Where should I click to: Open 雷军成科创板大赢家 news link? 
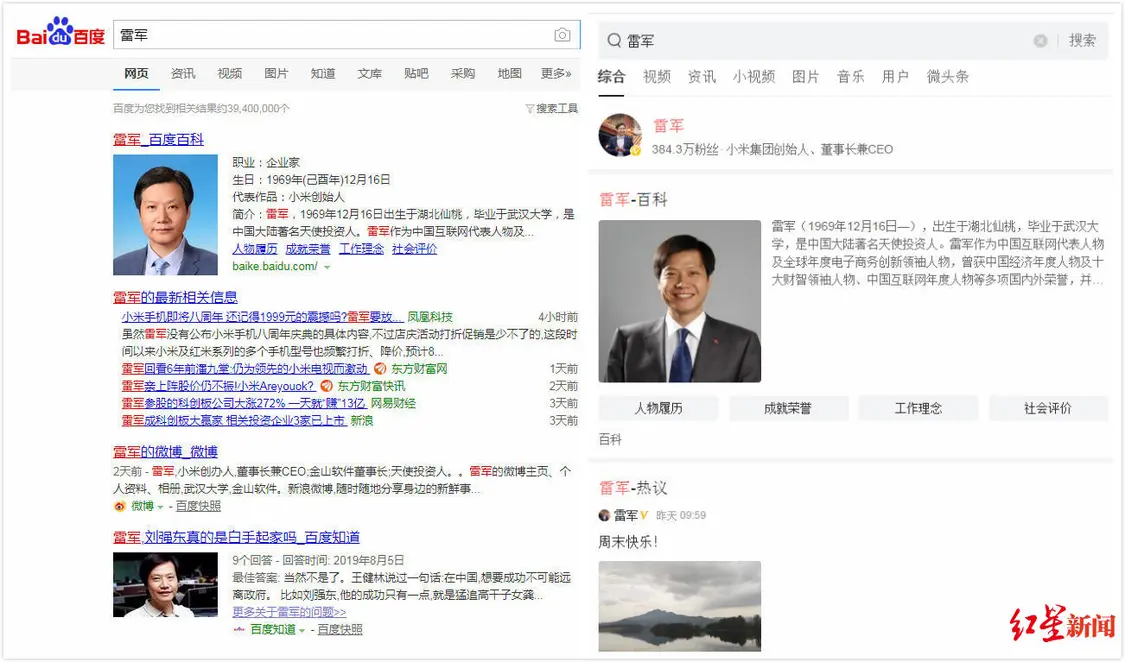click(233, 420)
